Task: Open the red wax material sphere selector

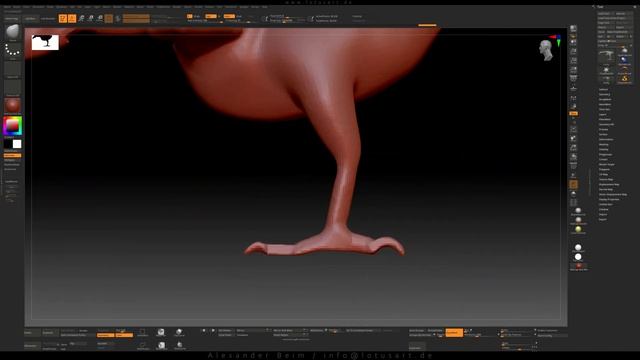Action: point(13,106)
